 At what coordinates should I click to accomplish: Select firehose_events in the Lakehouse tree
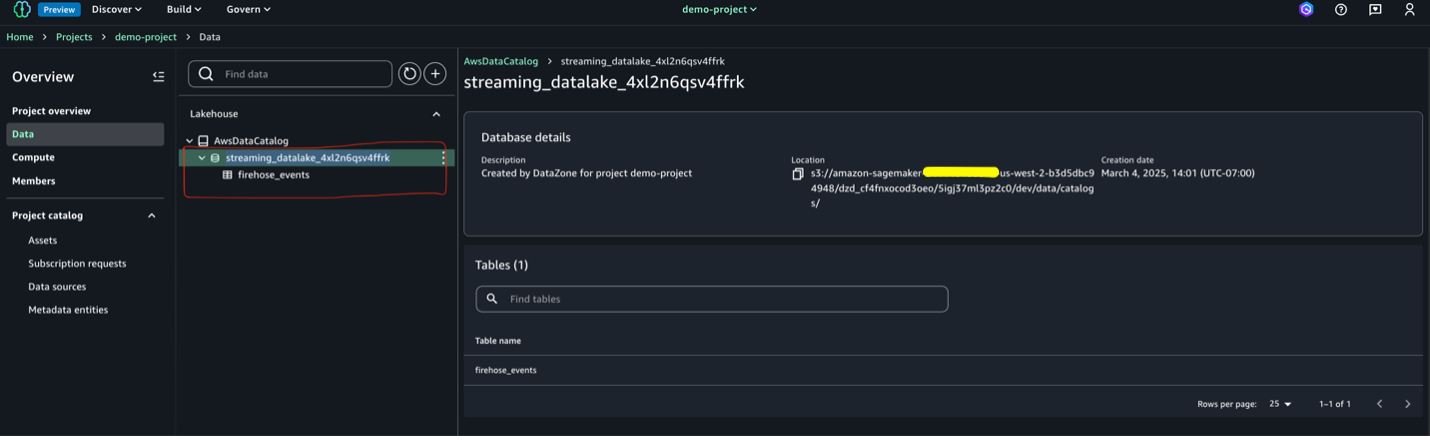273,175
